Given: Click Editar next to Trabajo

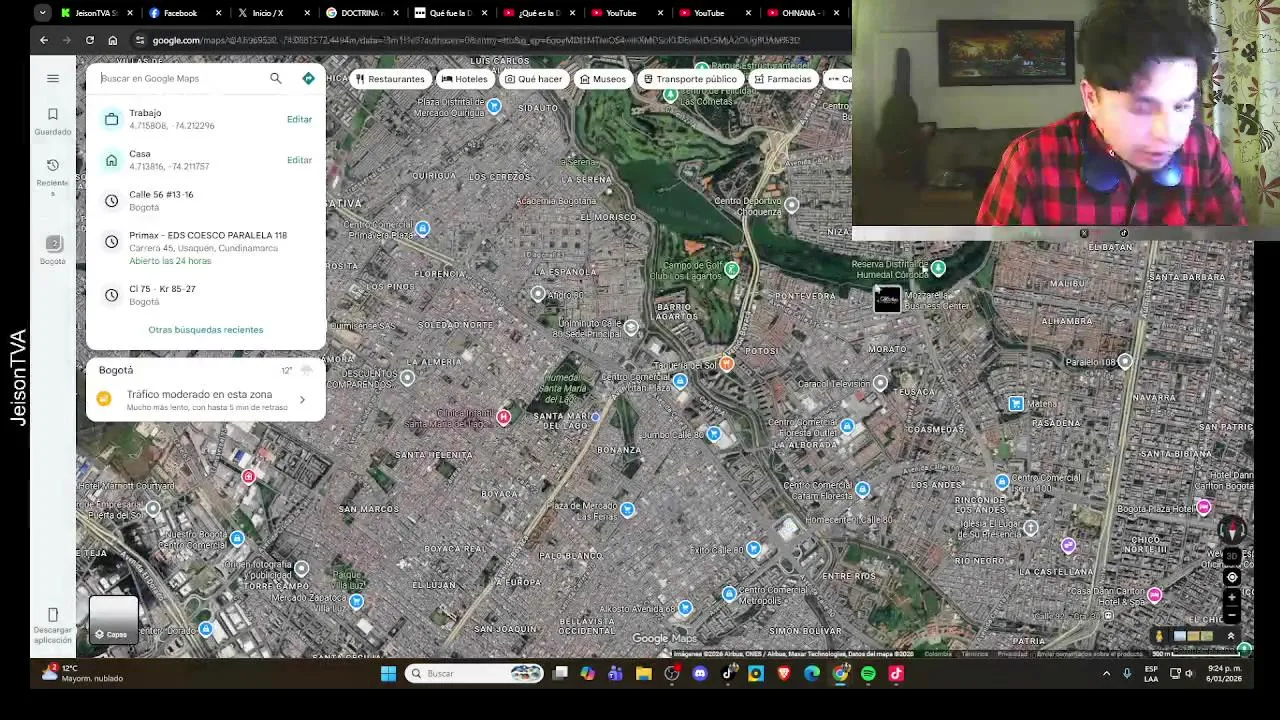Looking at the screenshot, I should pos(299,119).
